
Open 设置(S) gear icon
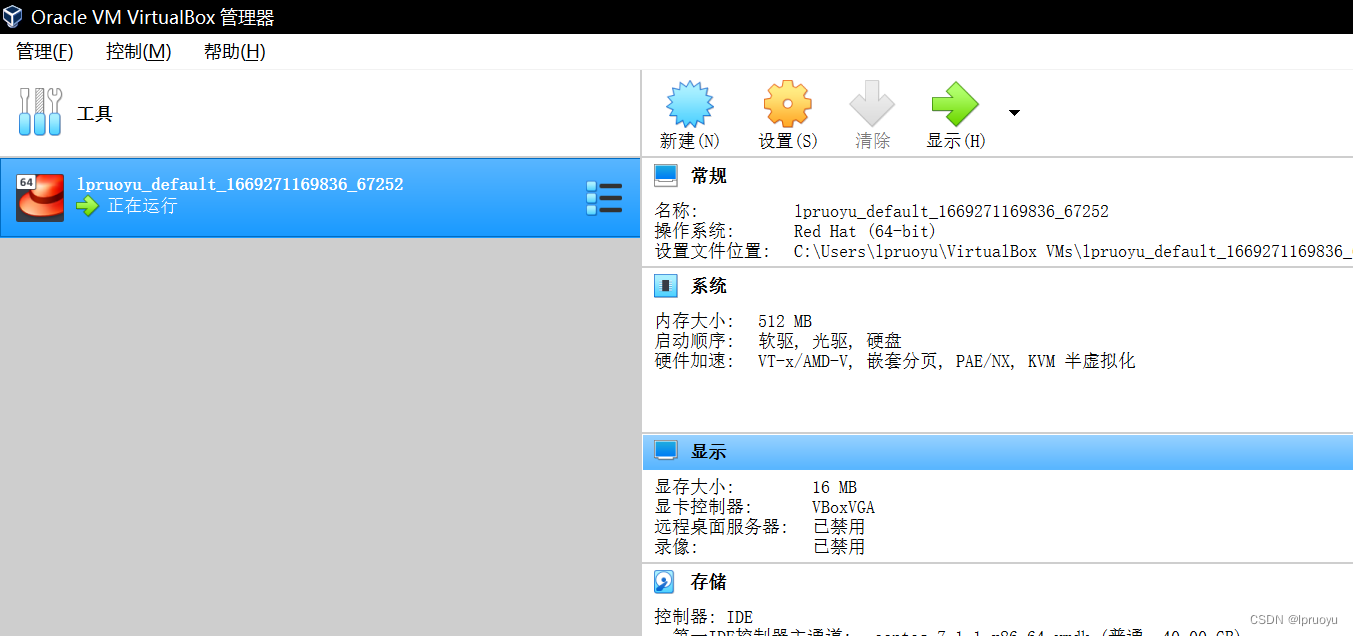pyautogui.click(x=788, y=104)
